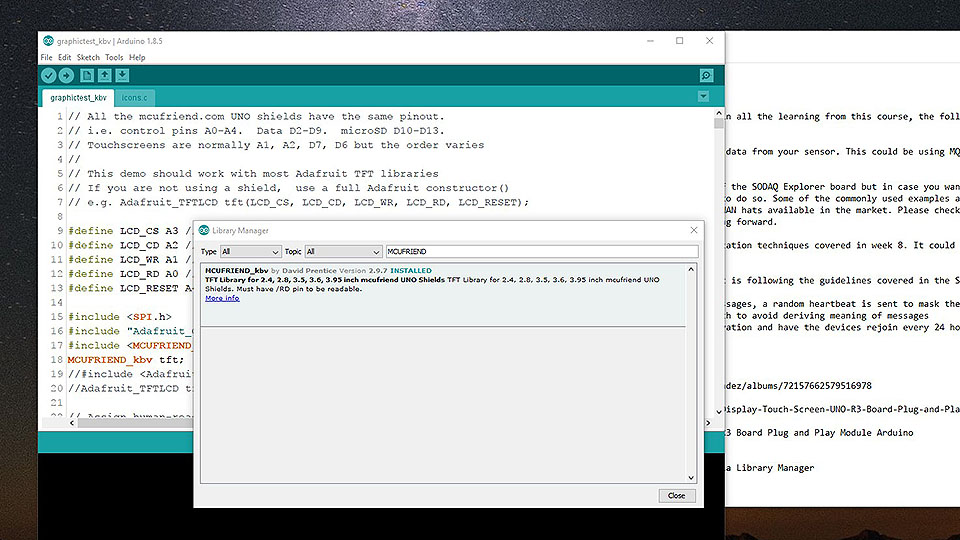Click the '#define LCD_CS A3' line
This screenshot has height=540, width=960.
coord(123,231)
